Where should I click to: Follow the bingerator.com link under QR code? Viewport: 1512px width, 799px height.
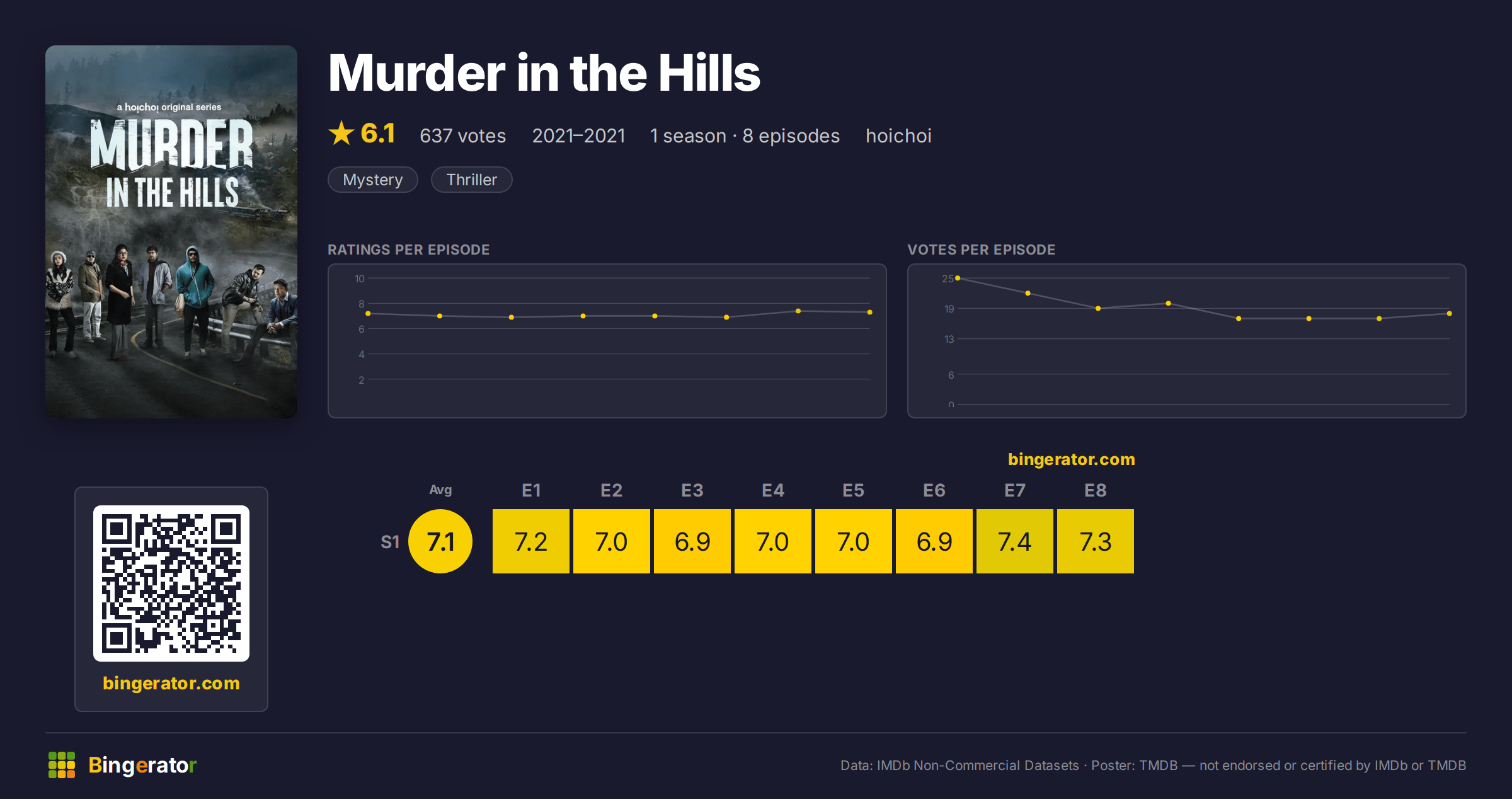point(171,683)
